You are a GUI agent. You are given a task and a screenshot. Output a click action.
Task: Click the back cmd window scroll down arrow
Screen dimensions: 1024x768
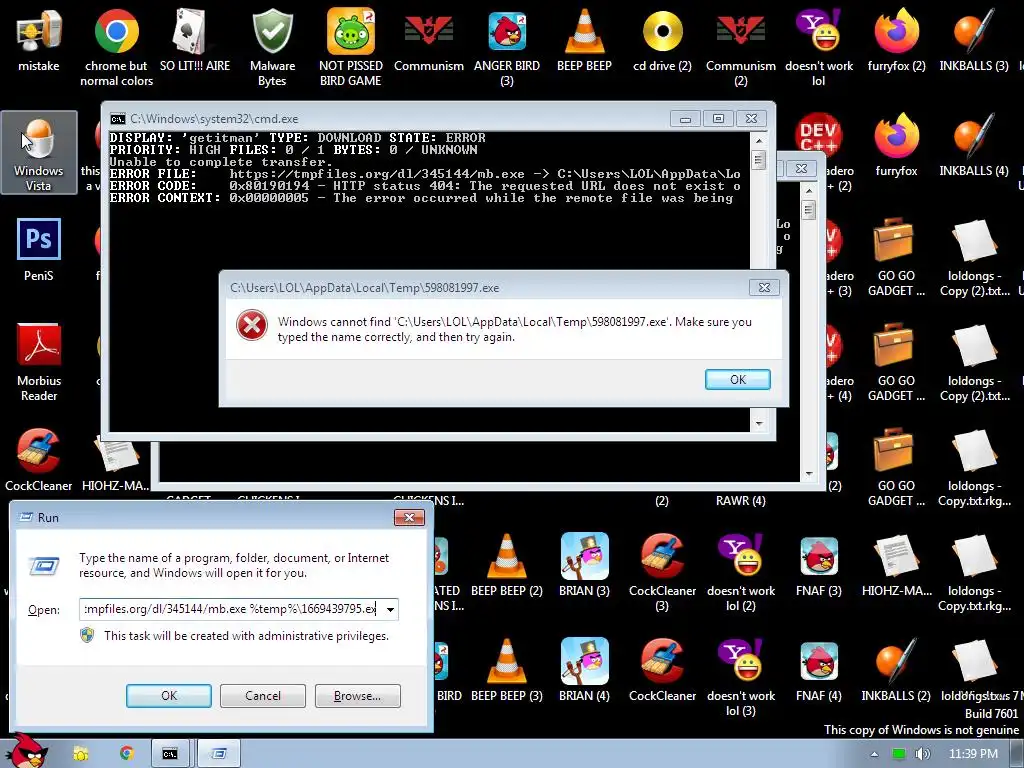[808, 473]
